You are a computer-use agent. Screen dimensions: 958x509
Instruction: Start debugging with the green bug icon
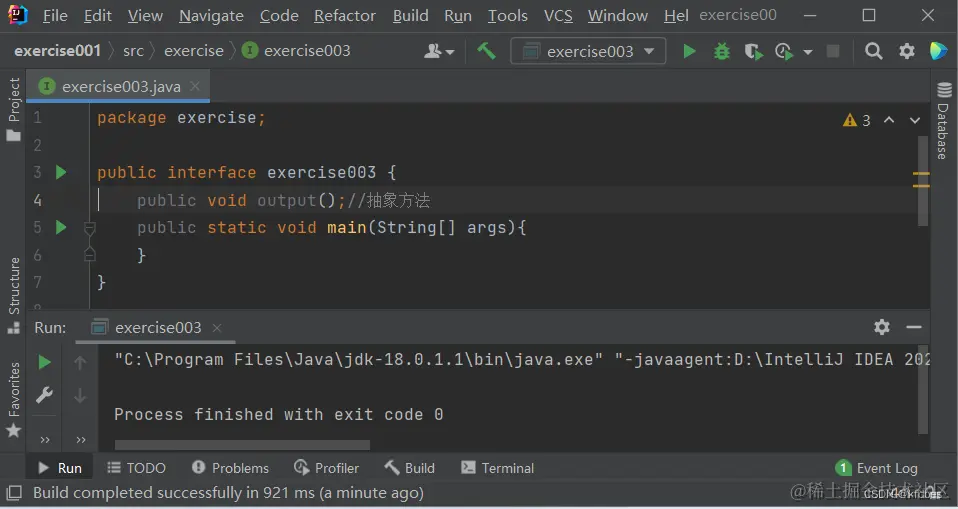[x=722, y=51]
